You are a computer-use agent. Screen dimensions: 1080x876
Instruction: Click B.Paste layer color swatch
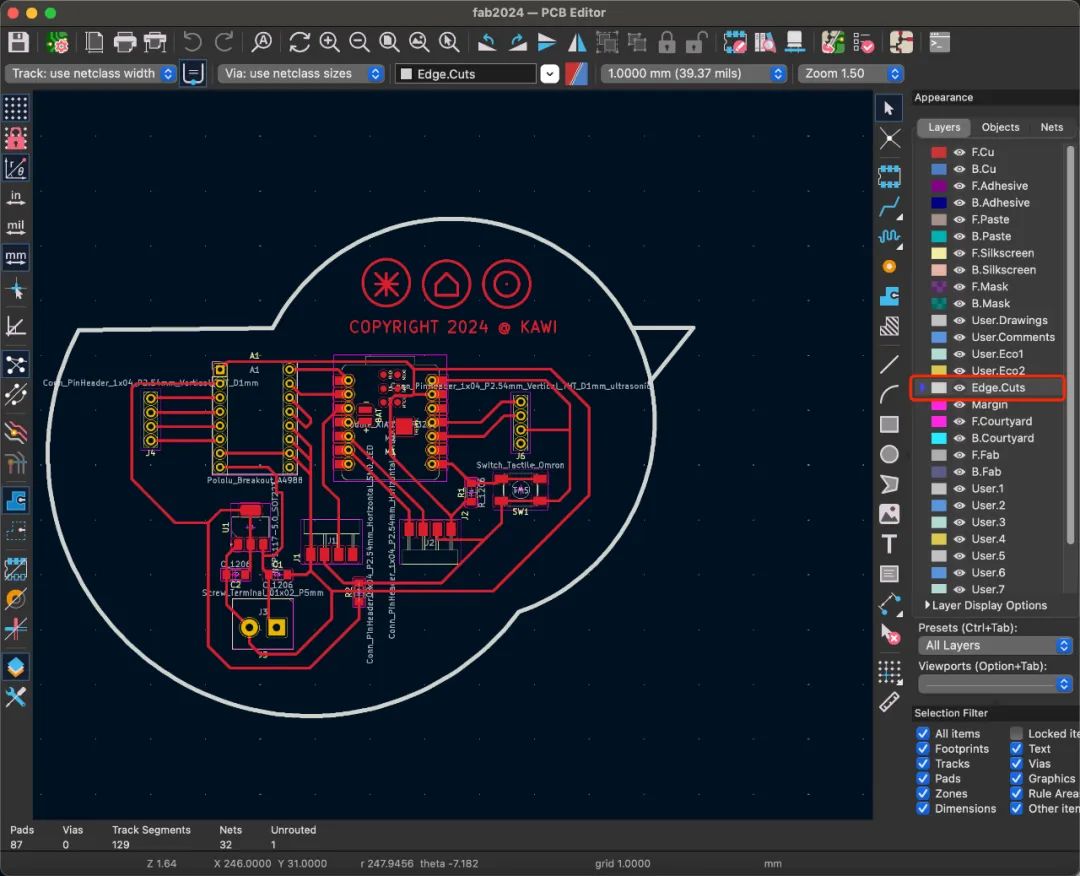click(x=939, y=236)
